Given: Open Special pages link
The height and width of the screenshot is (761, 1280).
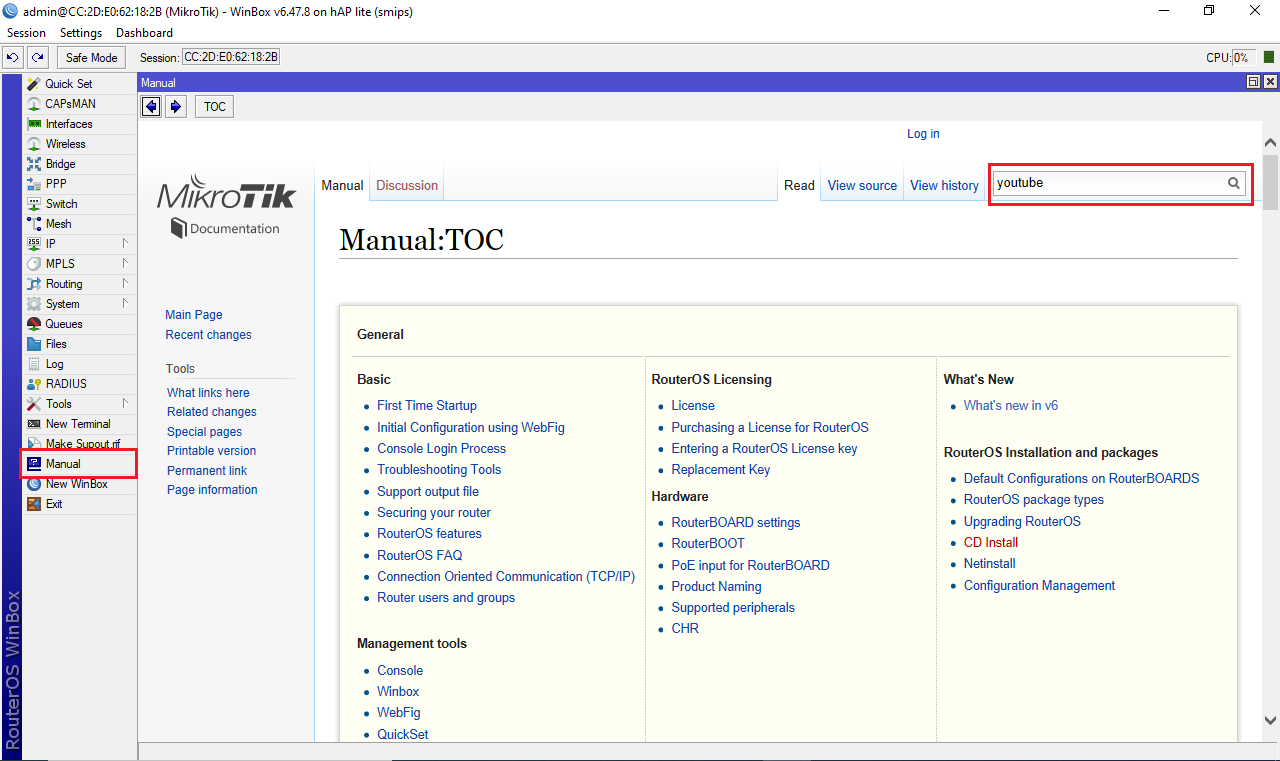Looking at the screenshot, I should pyautogui.click(x=204, y=432).
